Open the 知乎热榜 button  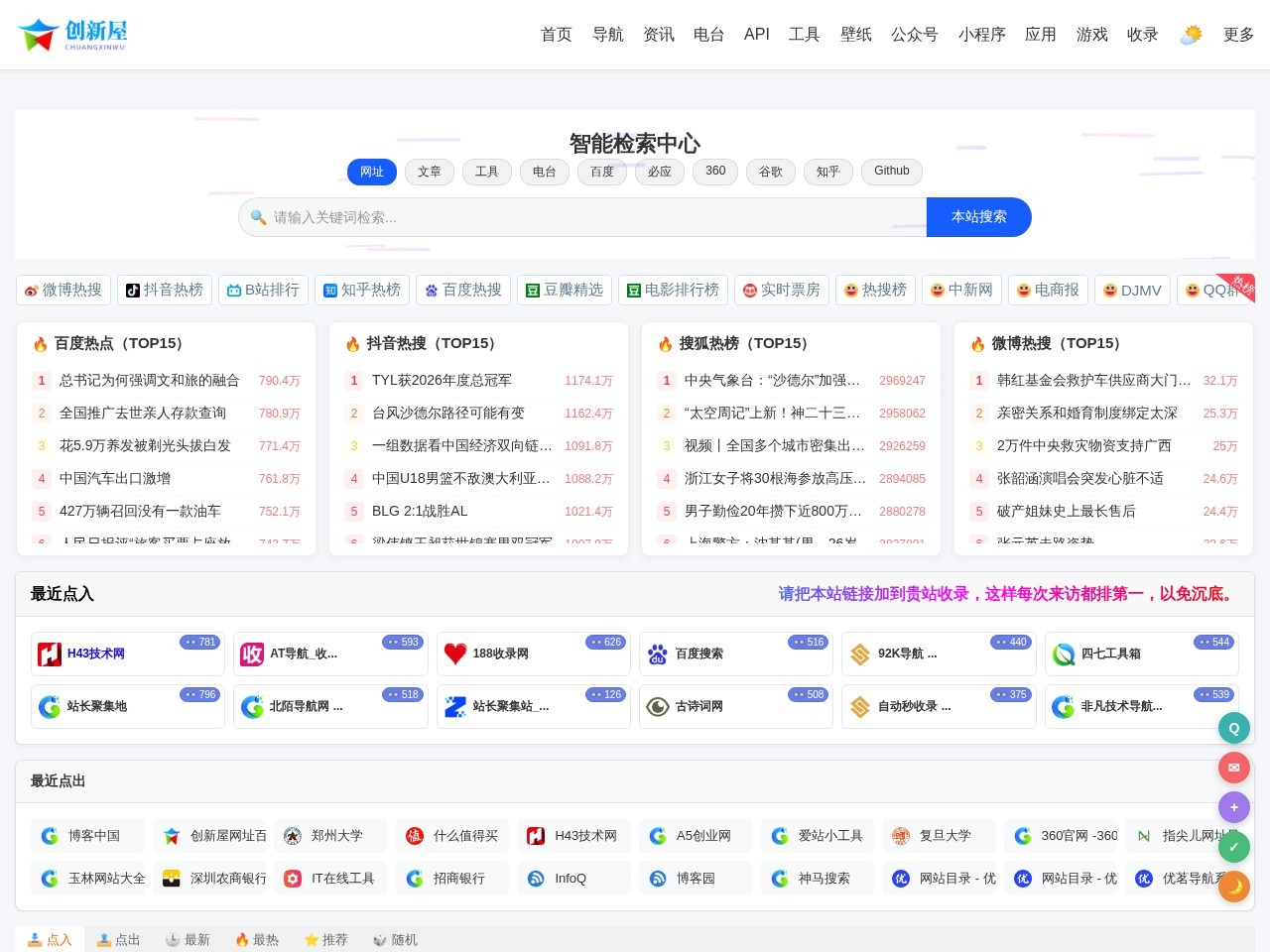[362, 290]
